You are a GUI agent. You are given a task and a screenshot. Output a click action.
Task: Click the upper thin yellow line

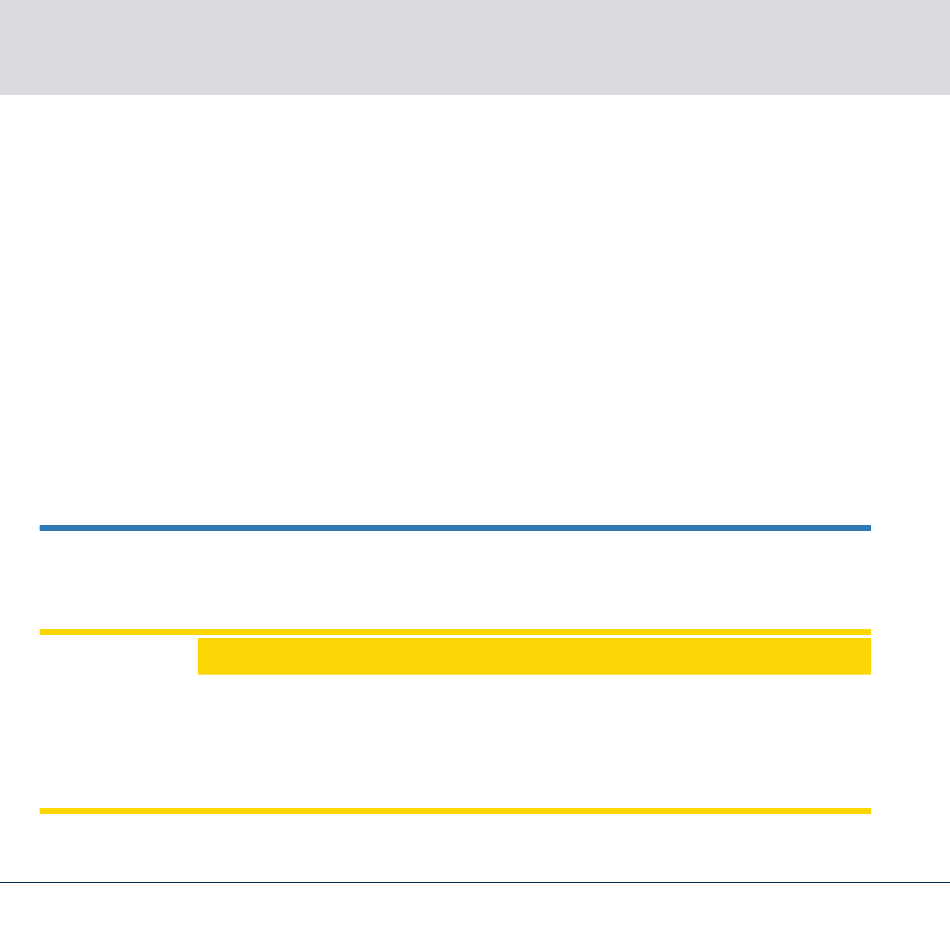455,632
